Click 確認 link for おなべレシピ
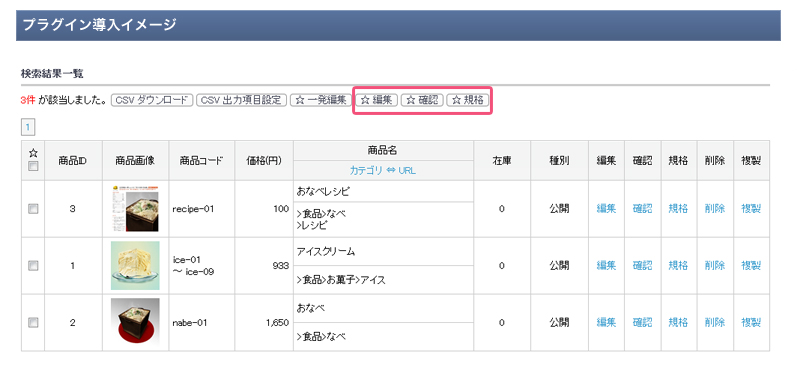The width and height of the screenshot is (798, 390). click(643, 208)
